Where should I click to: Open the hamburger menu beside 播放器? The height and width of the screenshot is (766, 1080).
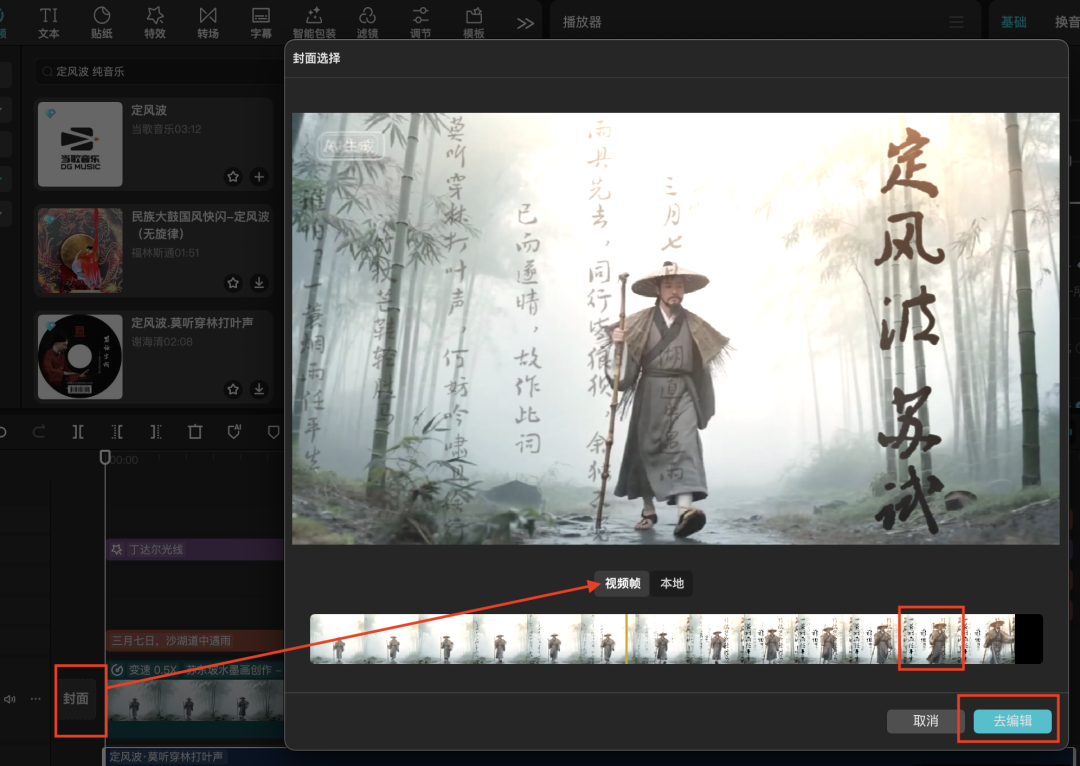(955, 20)
